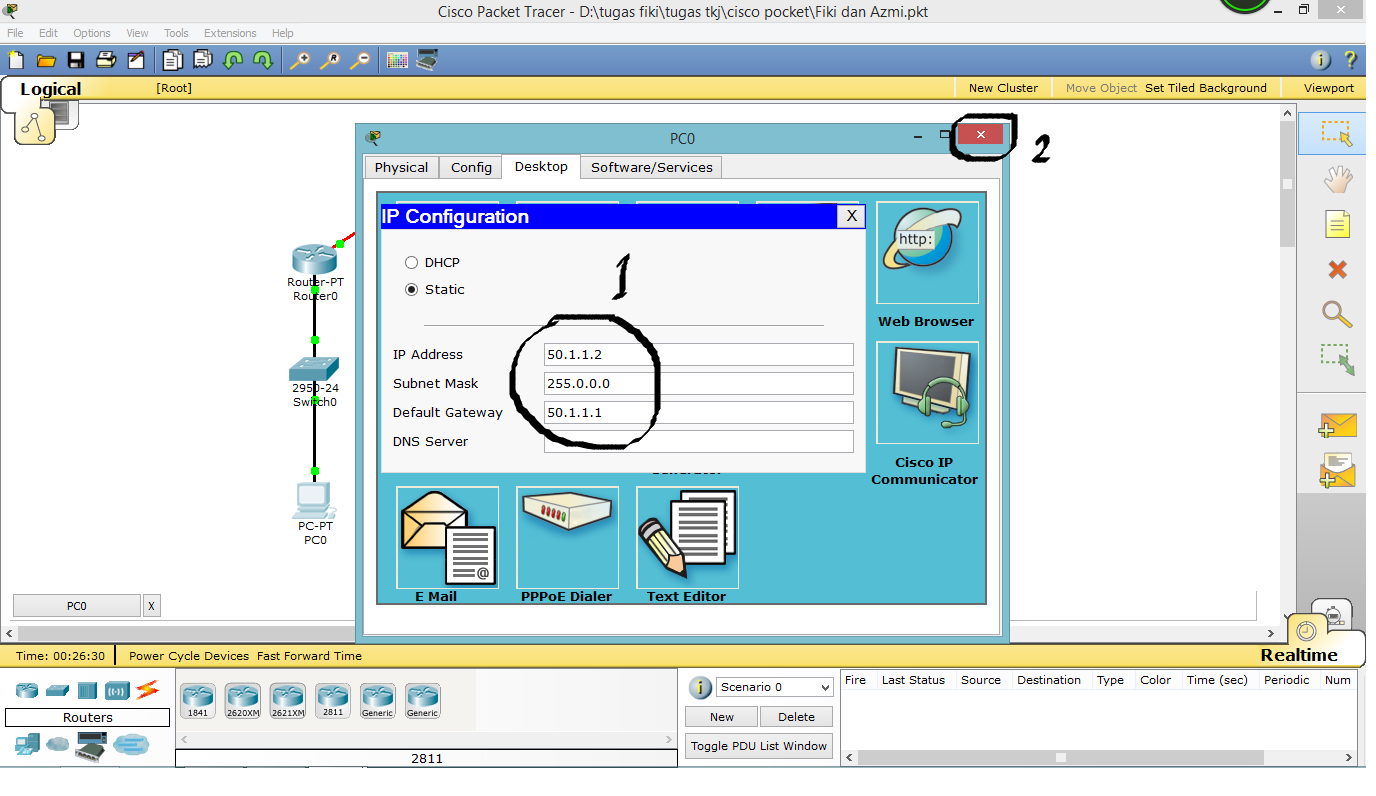
Task: Open the Scenario 0 dropdown
Action: point(775,687)
